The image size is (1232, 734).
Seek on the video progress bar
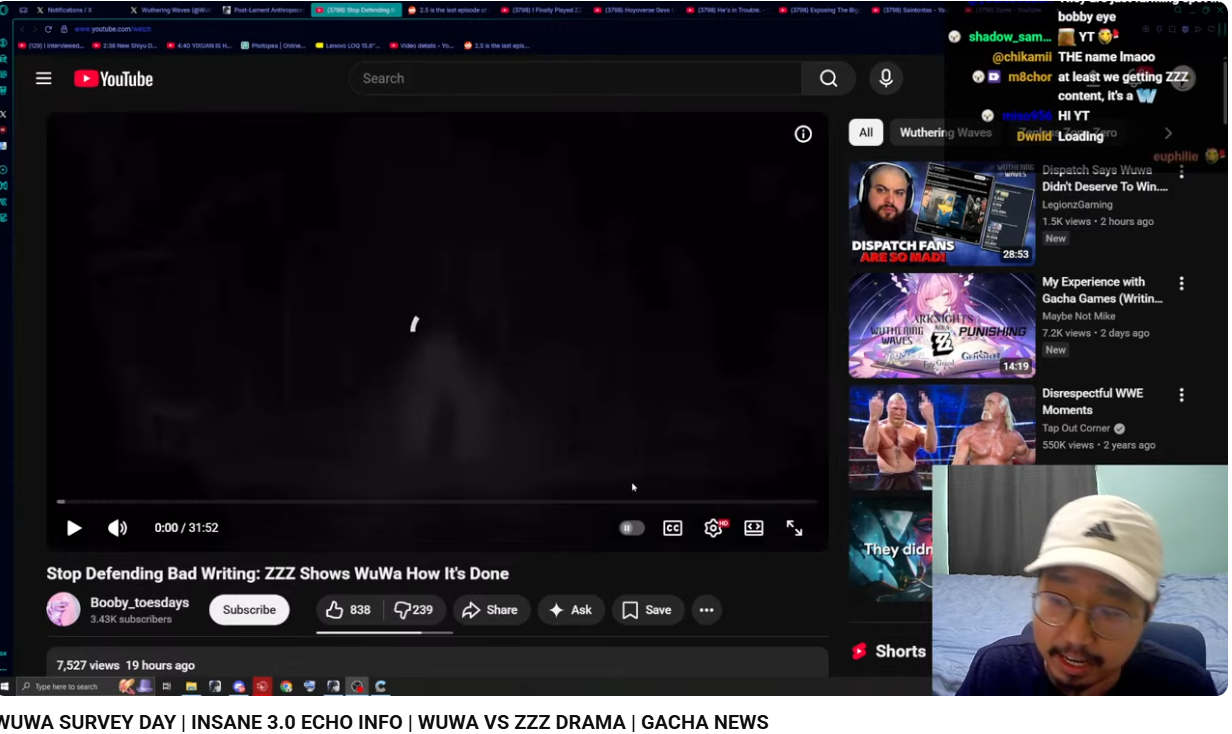437,501
